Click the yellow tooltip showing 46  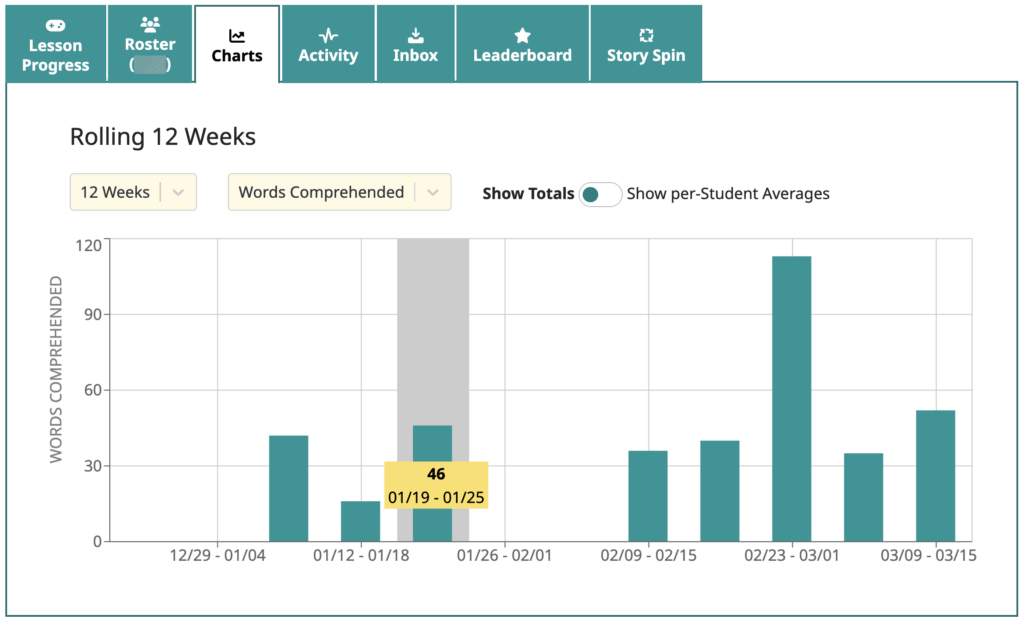[x=436, y=484]
